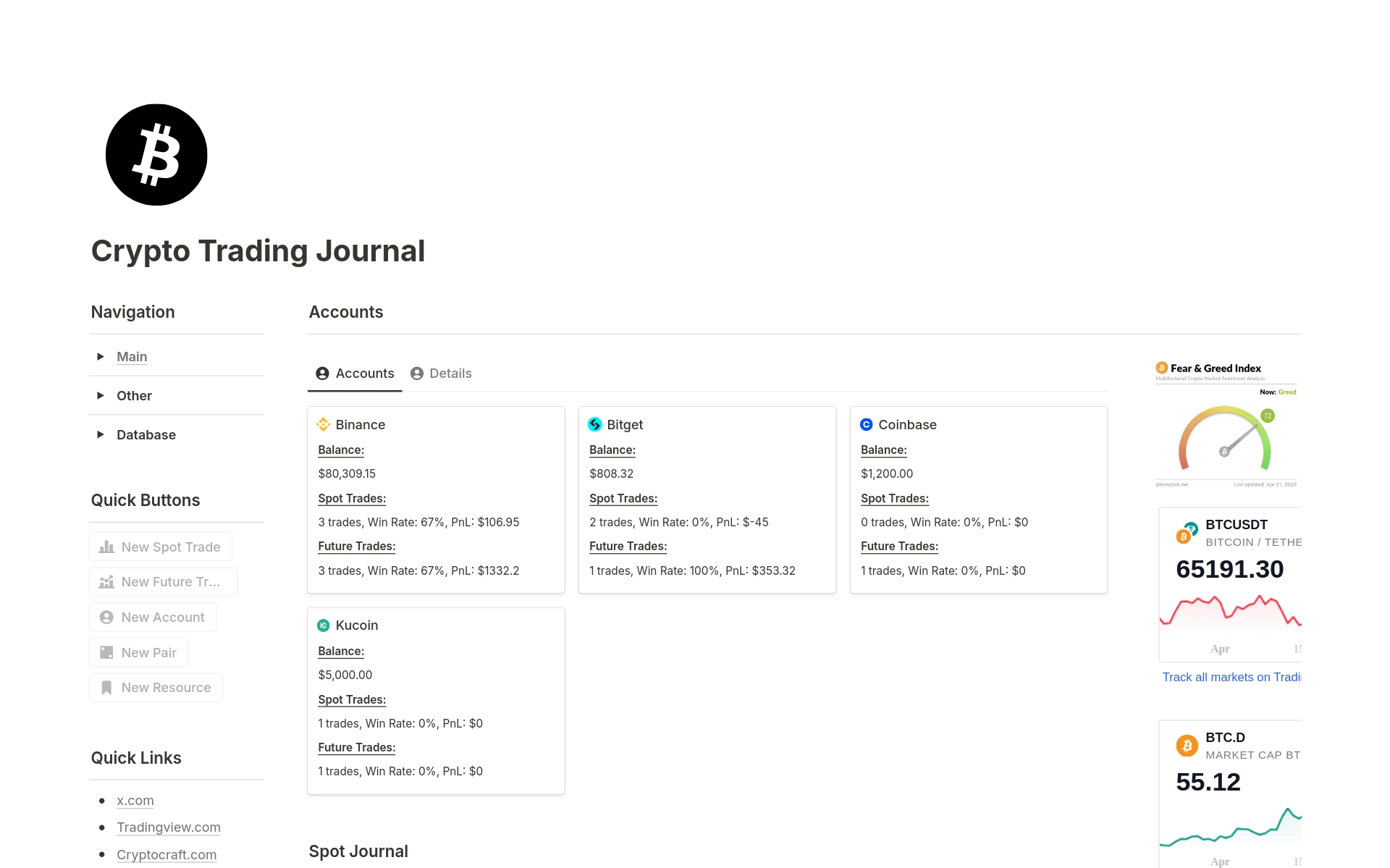Click the bar chart icon on New Spot Trade
Viewport: 1390px width, 868px height.
coord(106,547)
